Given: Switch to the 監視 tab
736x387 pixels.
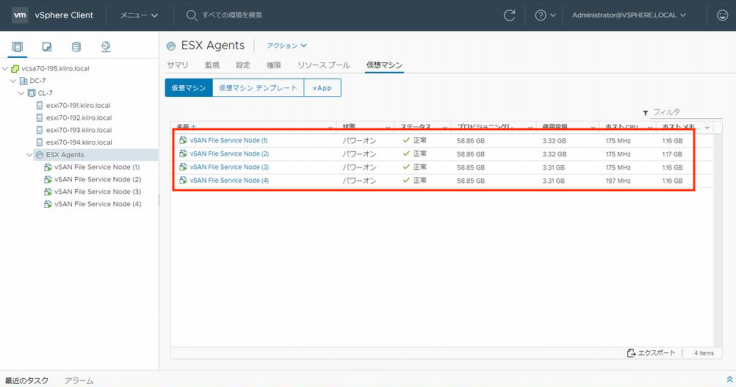Looking at the screenshot, I should click(212, 65).
